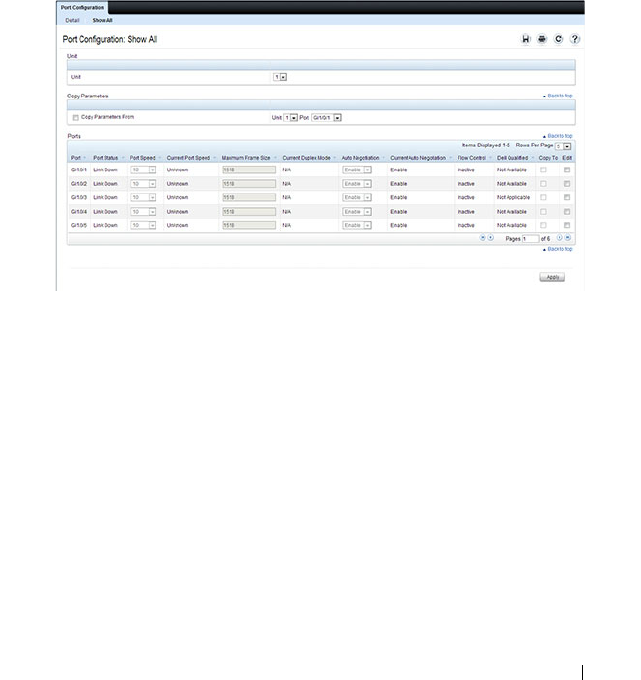The image size is (641, 680).
Task: Open Port Speed dropdown for Gi1/0/2
Action: (x=143, y=184)
